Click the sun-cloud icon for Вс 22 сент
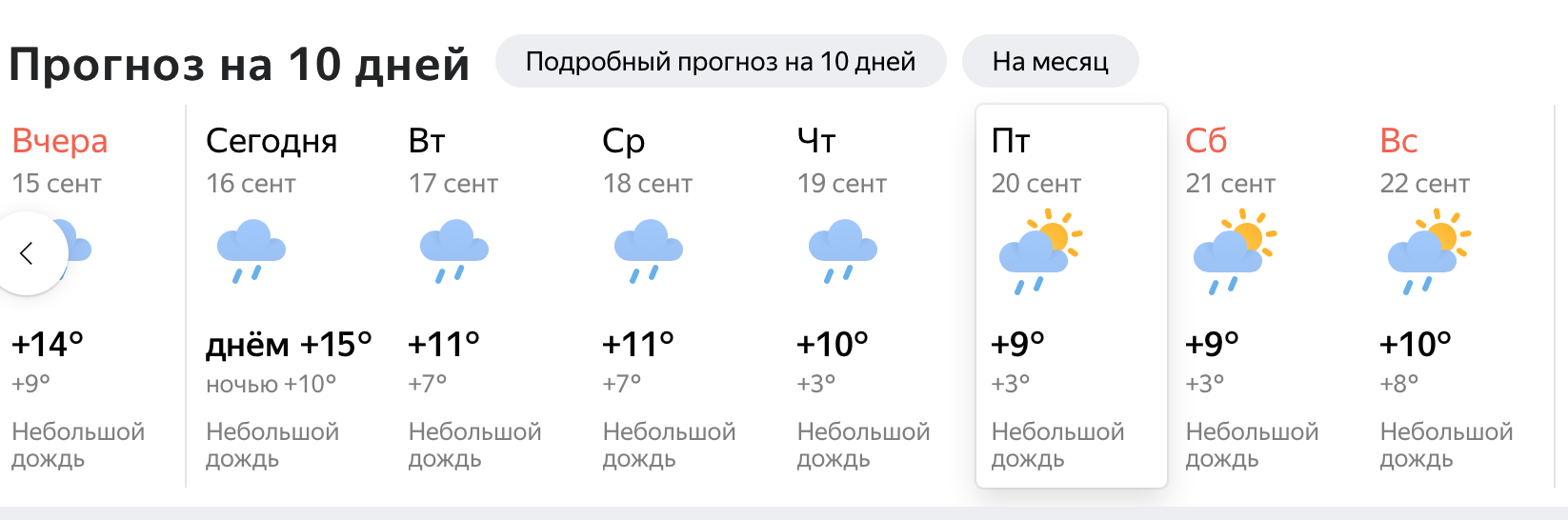 (1429, 251)
